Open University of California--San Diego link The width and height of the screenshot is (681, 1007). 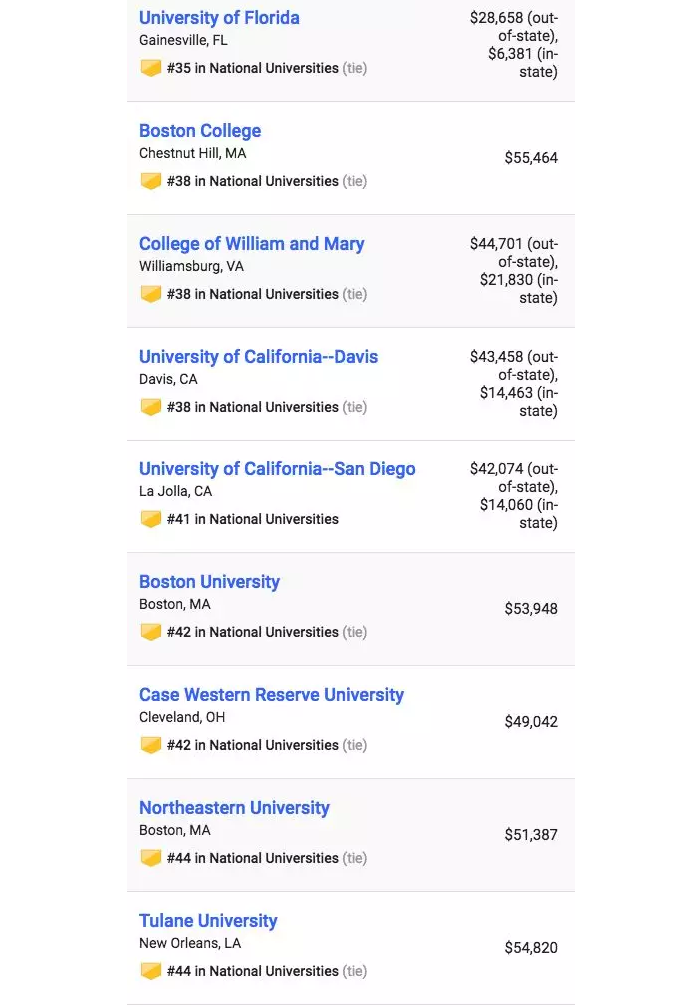(x=277, y=469)
